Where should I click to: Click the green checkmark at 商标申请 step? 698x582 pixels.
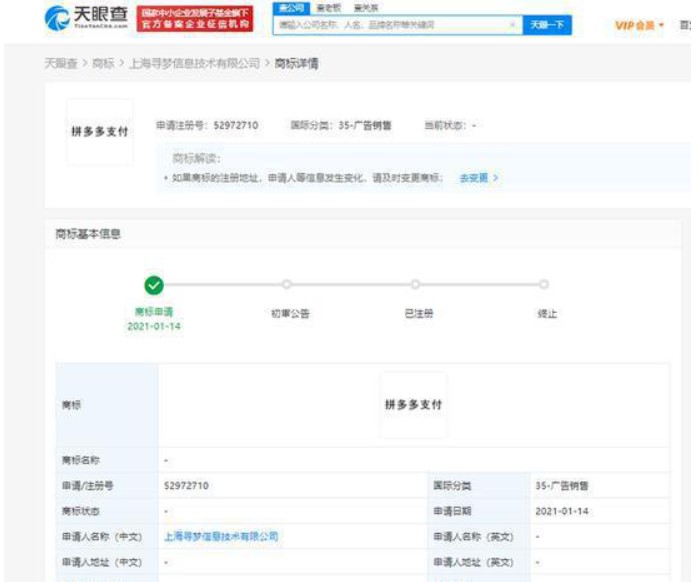(x=153, y=285)
